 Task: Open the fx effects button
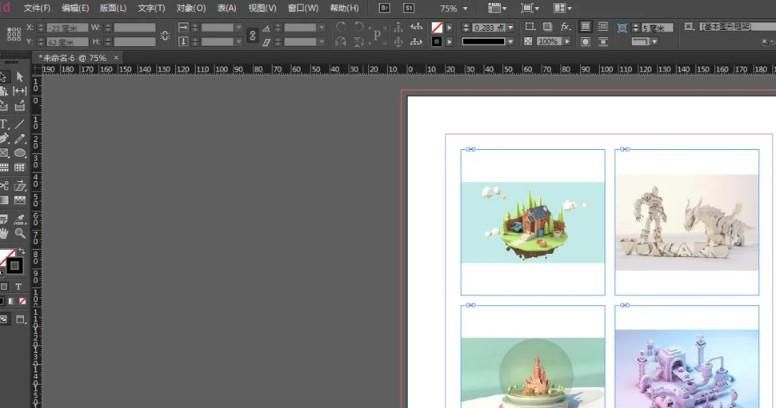tap(565, 27)
